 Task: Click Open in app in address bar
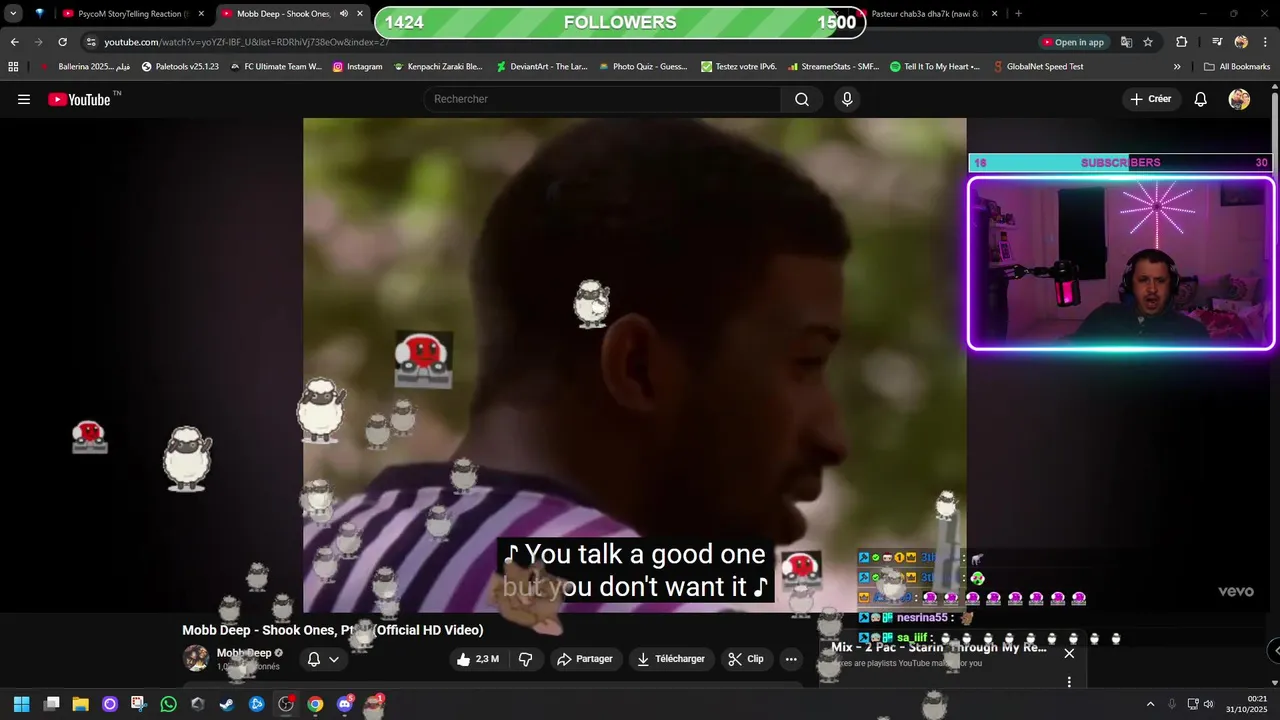pyautogui.click(x=1073, y=42)
